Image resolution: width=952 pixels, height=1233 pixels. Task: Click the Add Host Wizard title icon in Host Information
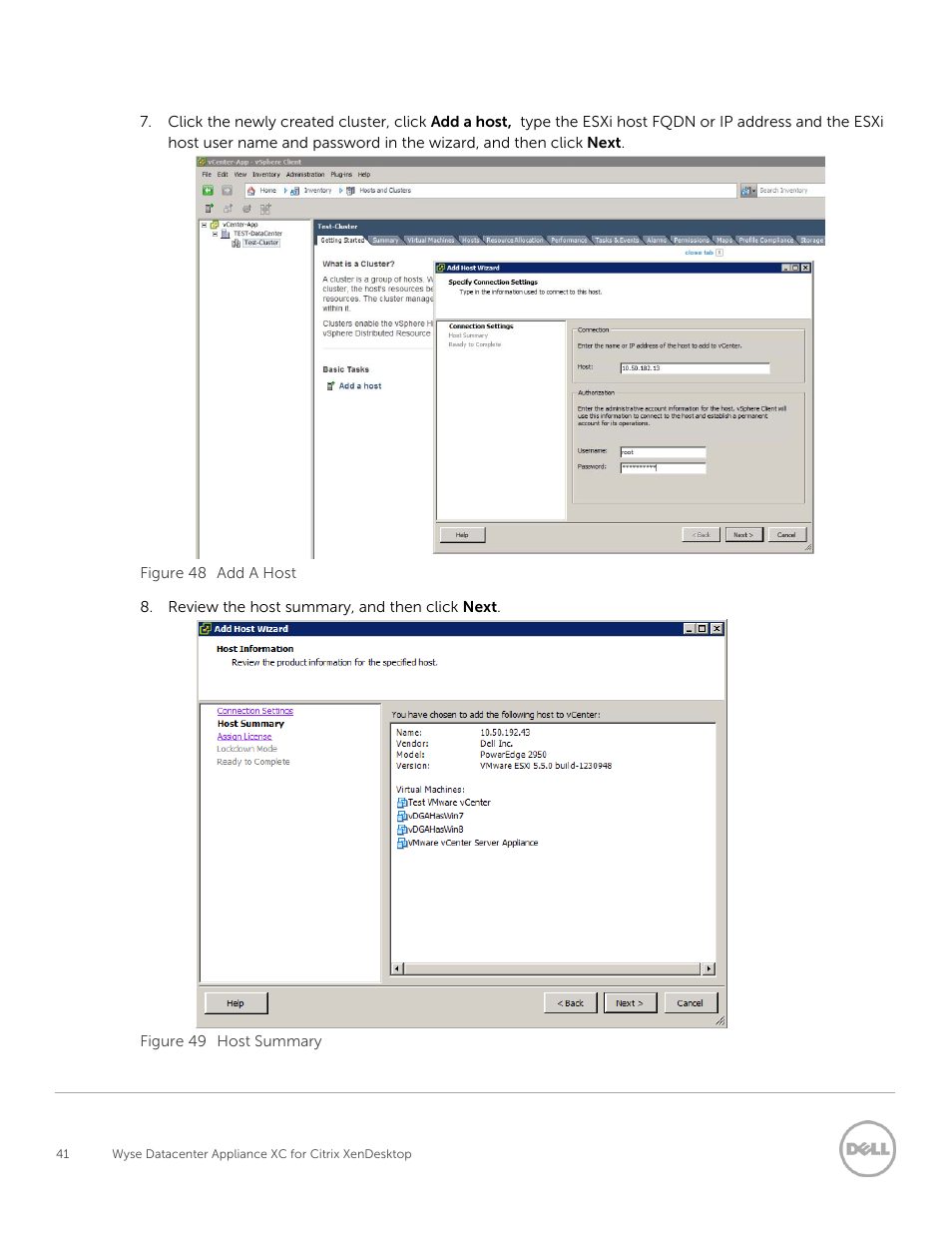[x=206, y=629]
